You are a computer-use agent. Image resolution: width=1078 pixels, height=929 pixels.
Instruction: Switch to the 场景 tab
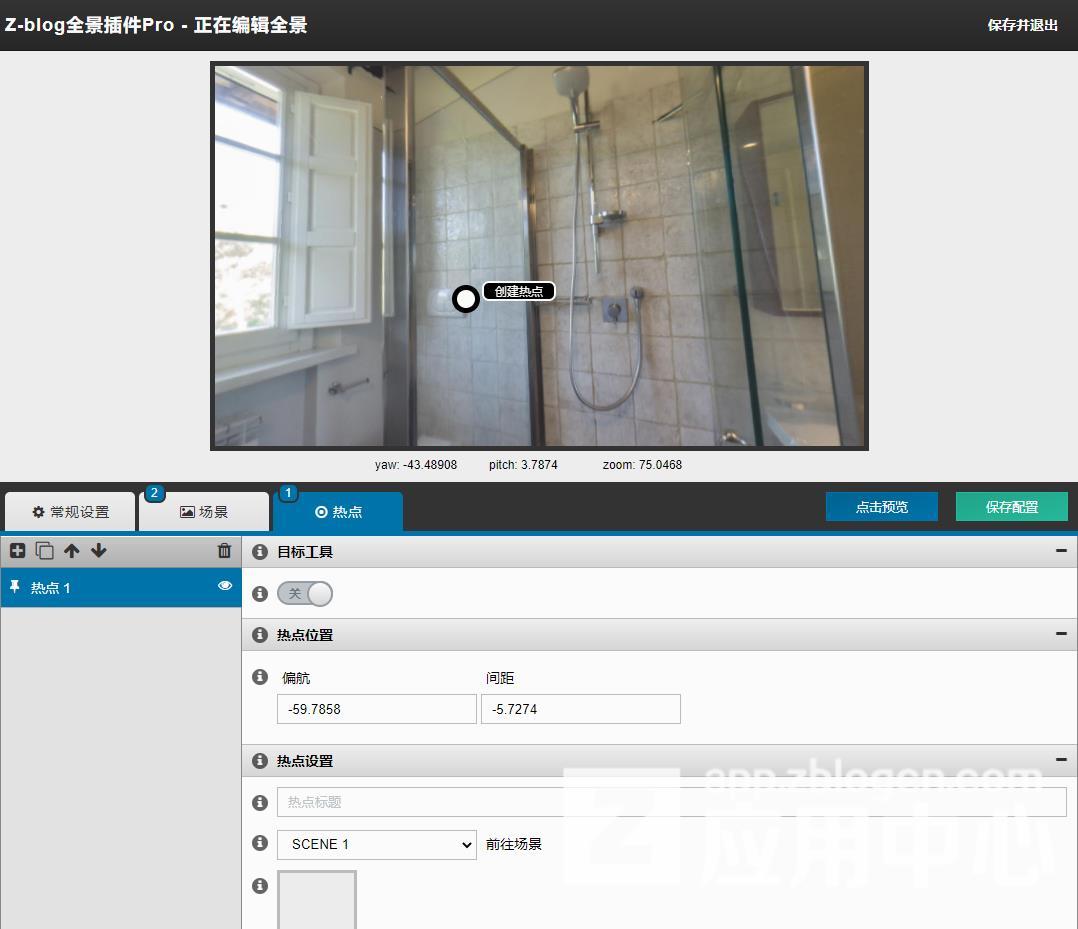click(204, 512)
